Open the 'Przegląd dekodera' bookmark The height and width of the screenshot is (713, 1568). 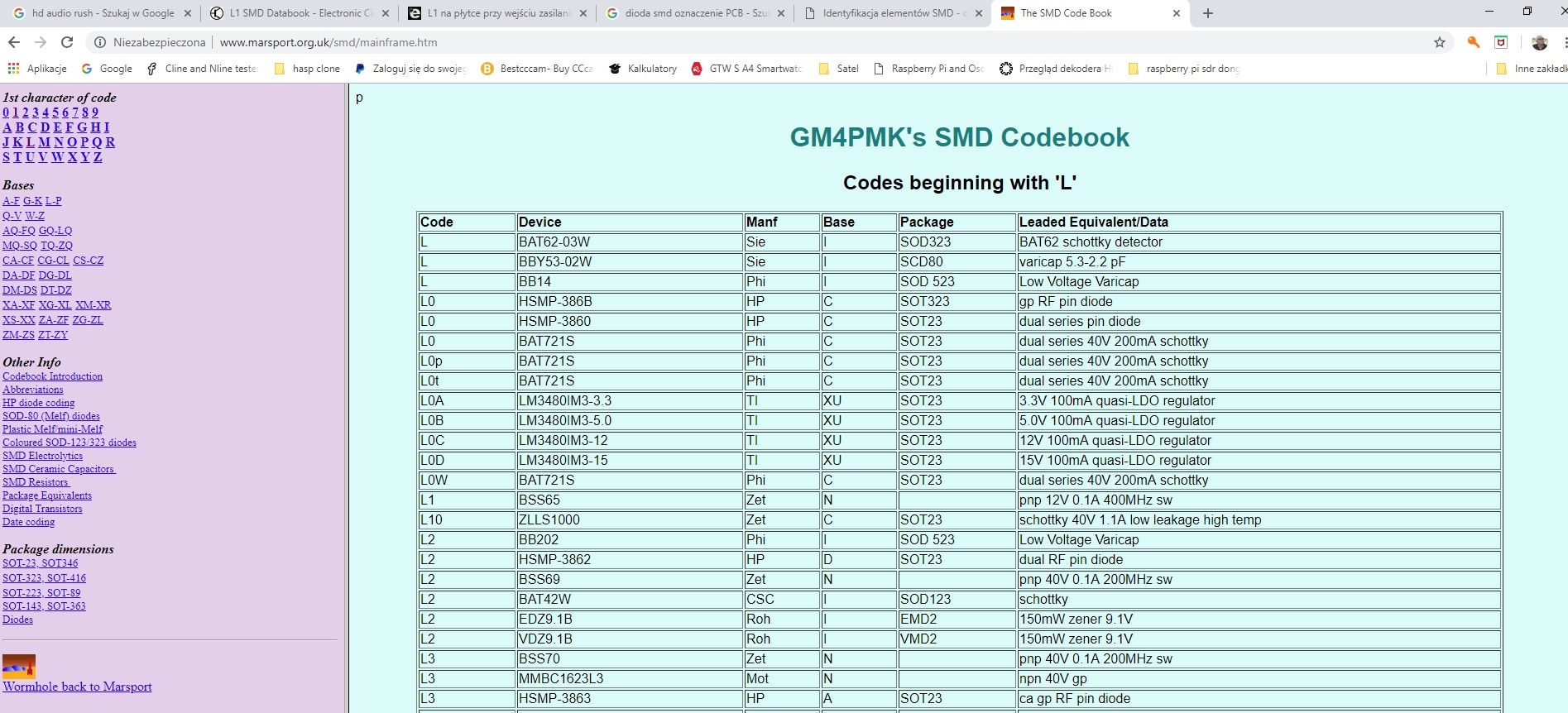1056,69
